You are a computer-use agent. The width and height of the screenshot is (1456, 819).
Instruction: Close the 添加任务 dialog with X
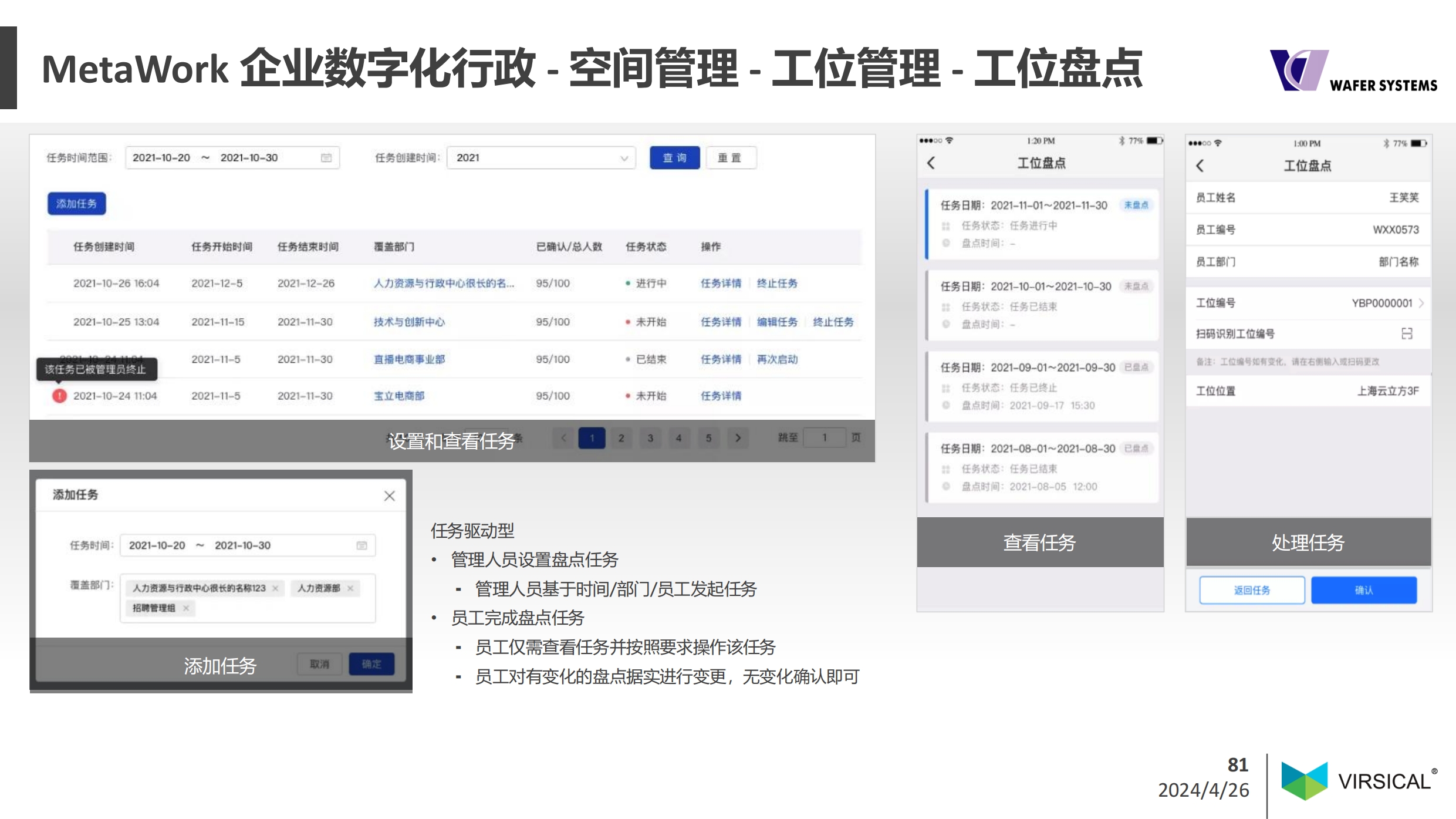(390, 496)
